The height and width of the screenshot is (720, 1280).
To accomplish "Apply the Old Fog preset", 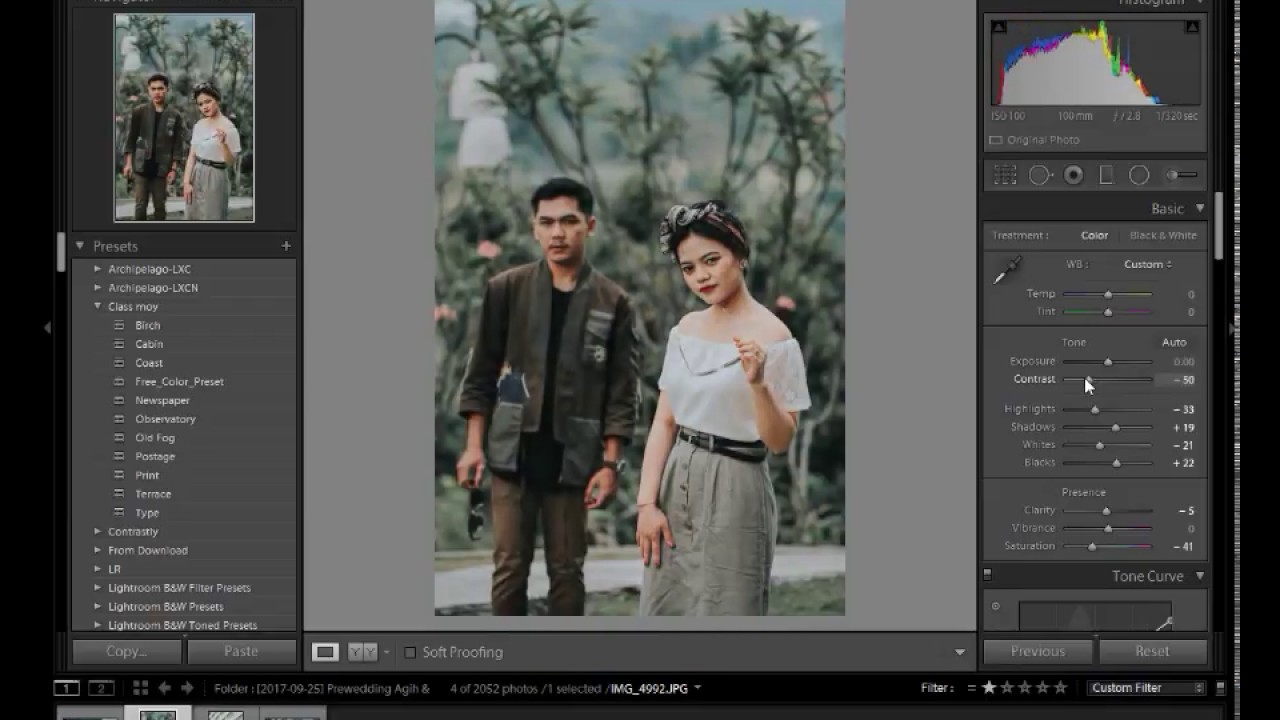I will tap(155, 438).
